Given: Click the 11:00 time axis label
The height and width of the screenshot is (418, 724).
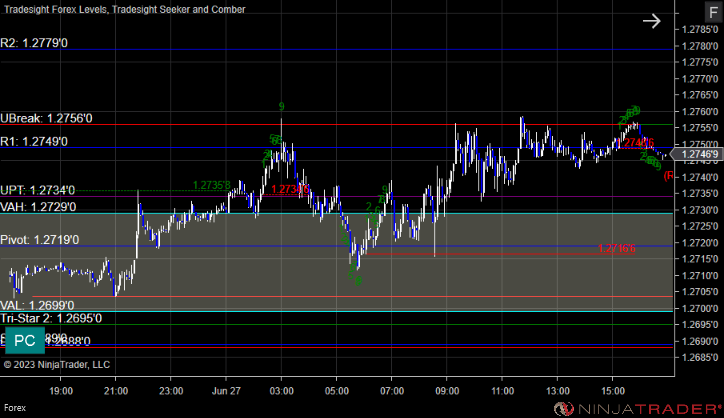Looking at the screenshot, I should click(x=502, y=391).
